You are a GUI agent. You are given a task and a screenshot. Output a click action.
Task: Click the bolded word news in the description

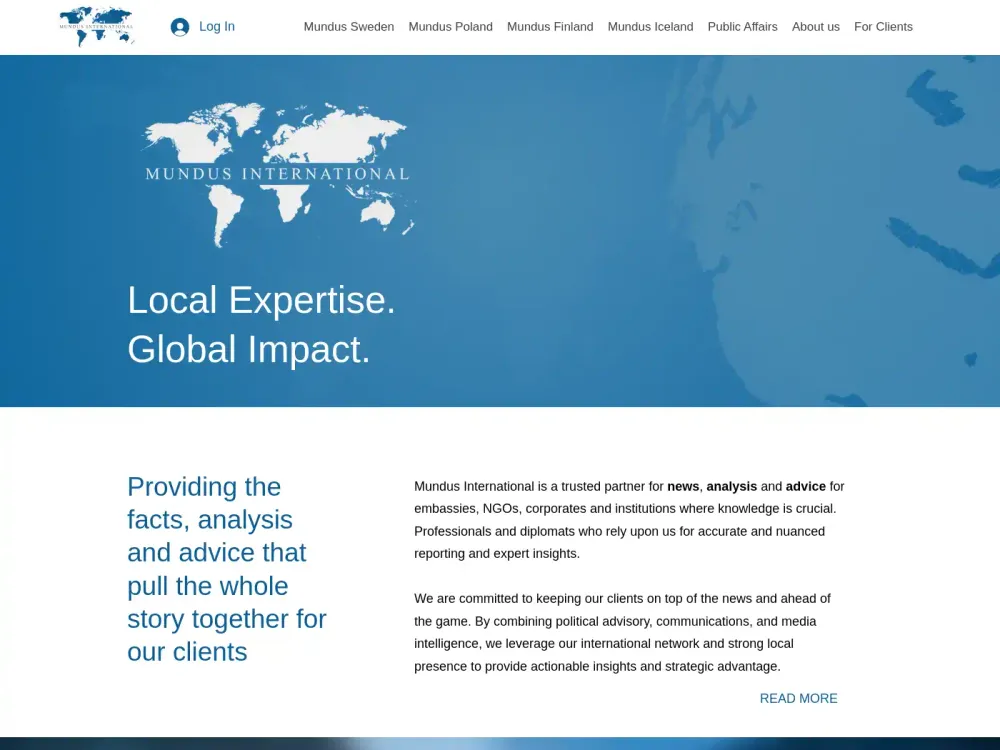point(683,487)
